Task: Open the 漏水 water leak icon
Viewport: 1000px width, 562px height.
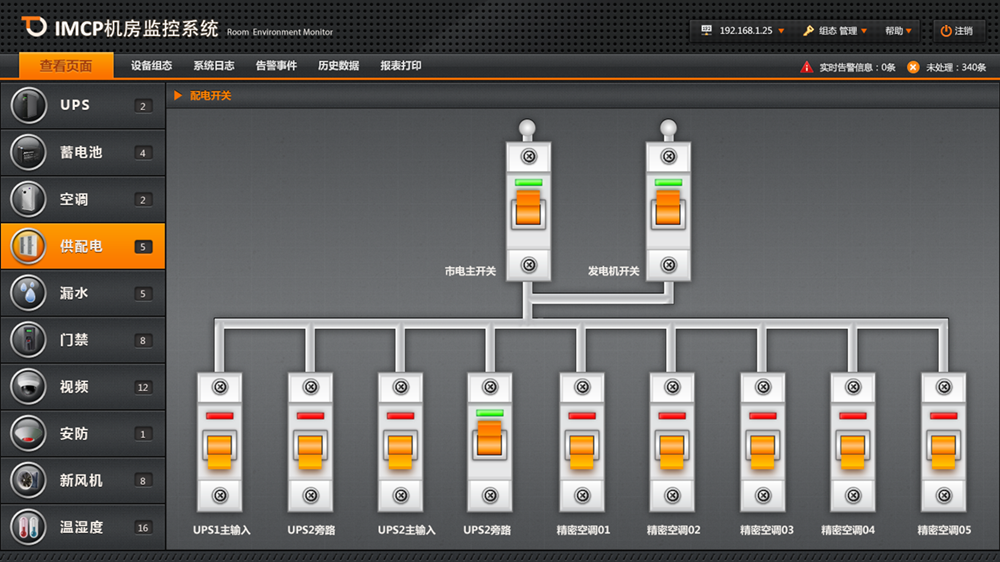Action: (29, 293)
